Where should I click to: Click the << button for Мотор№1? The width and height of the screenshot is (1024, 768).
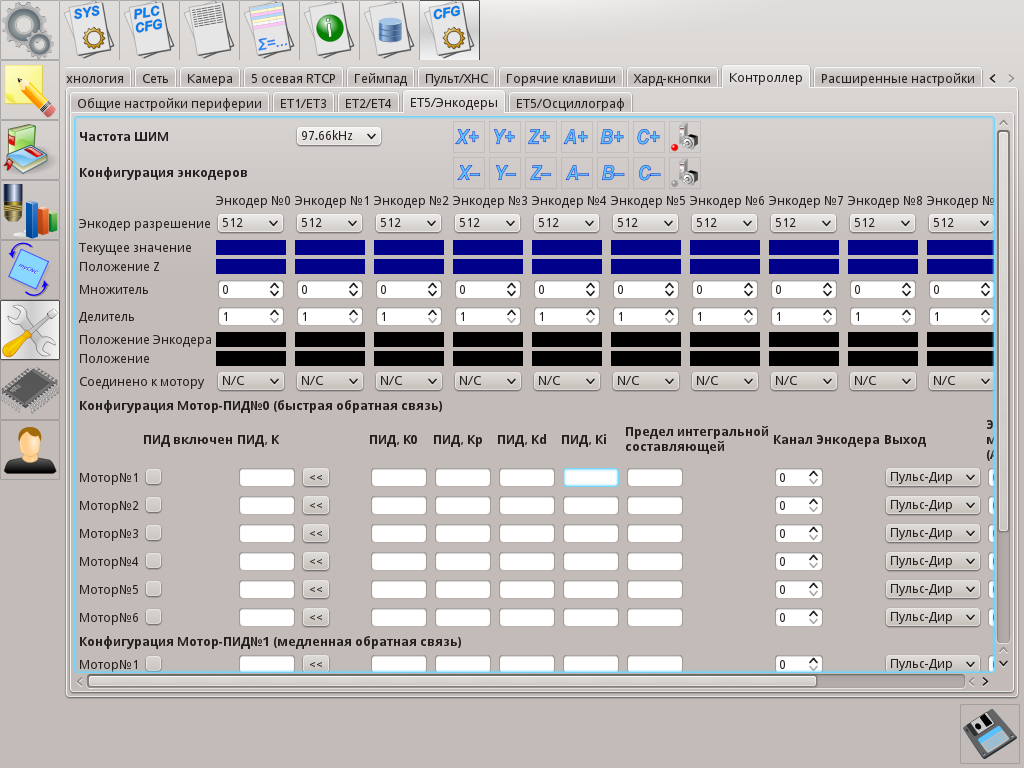click(x=316, y=478)
